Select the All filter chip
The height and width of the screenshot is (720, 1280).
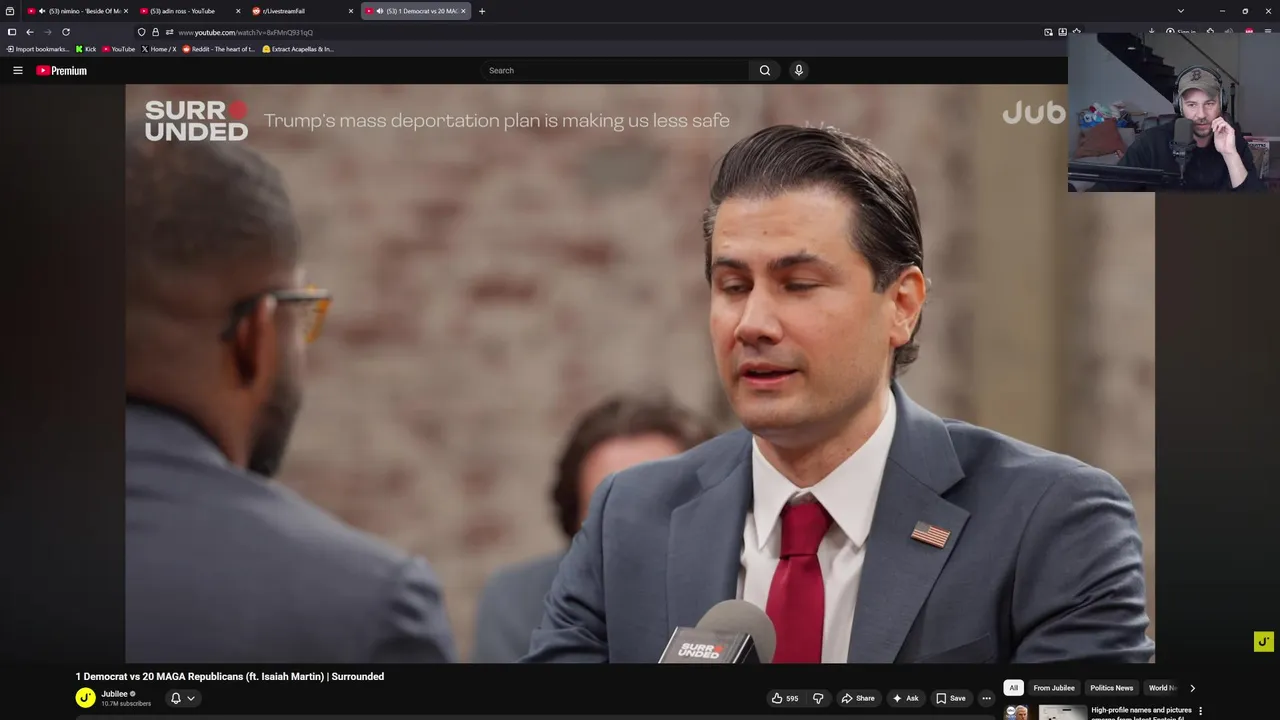(1013, 688)
